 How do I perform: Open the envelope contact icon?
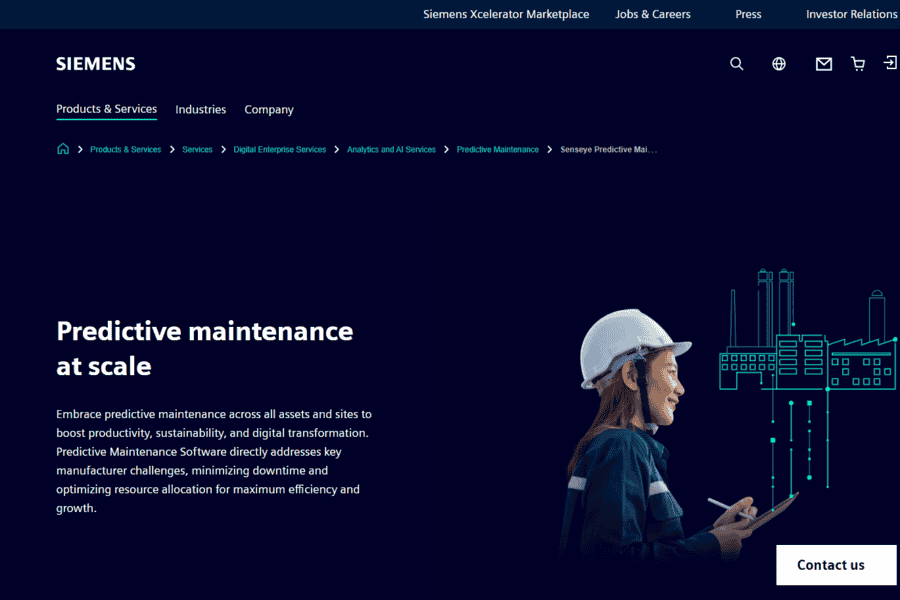(x=824, y=64)
